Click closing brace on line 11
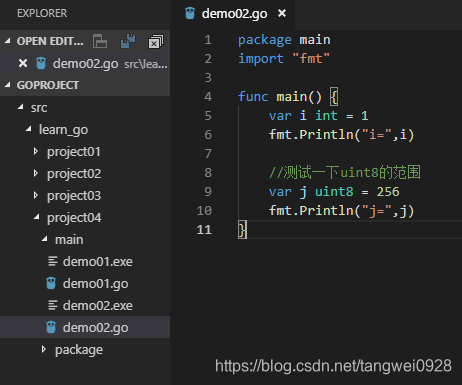This screenshot has height=385, width=462. click(x=242, y=230)
